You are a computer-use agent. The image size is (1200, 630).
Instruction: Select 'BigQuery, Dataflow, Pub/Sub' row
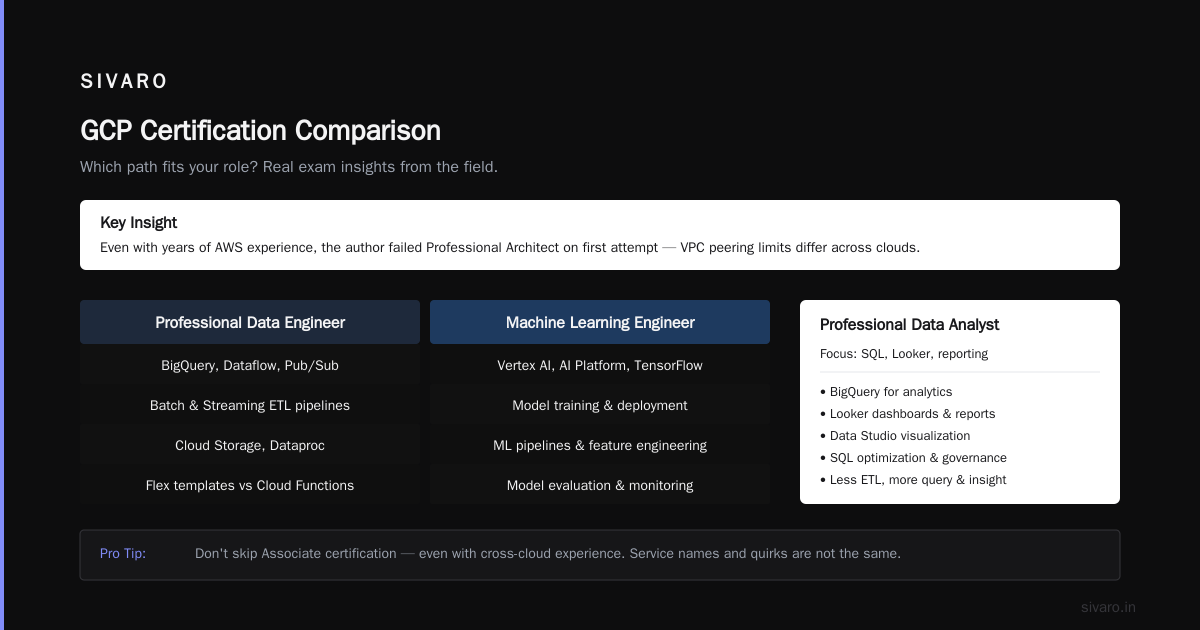pyautogui.click(x=250, y=365)
